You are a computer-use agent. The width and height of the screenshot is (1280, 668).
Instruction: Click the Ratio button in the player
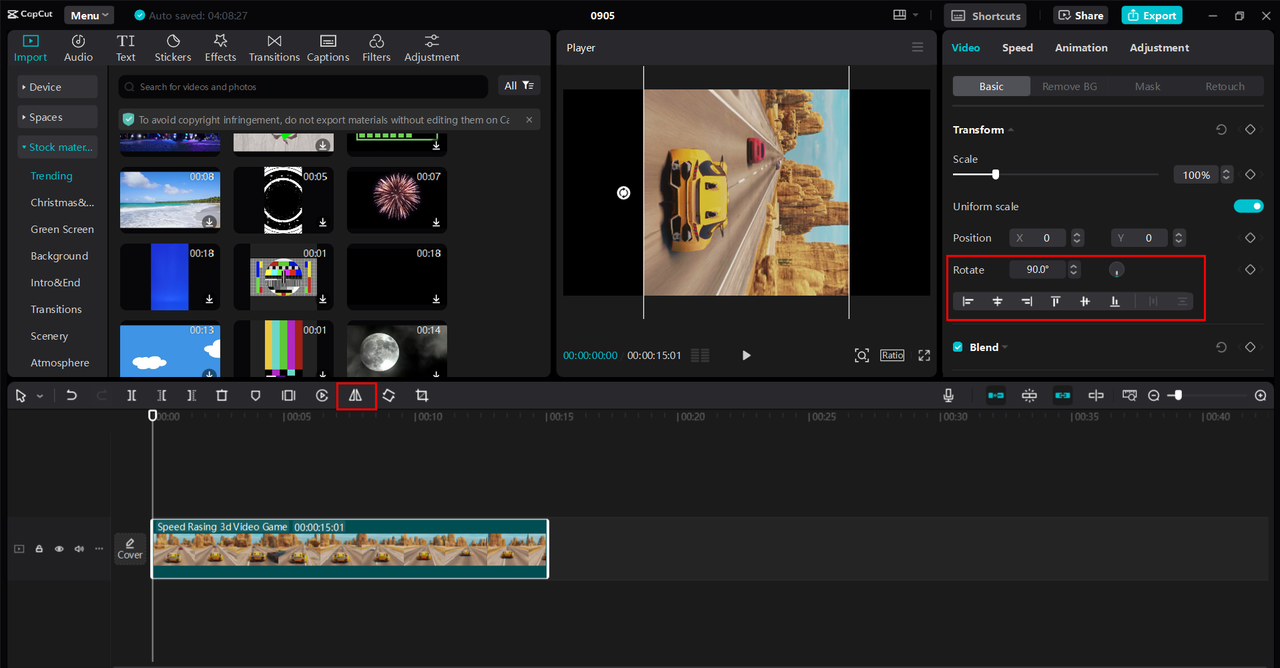point(892,355)
